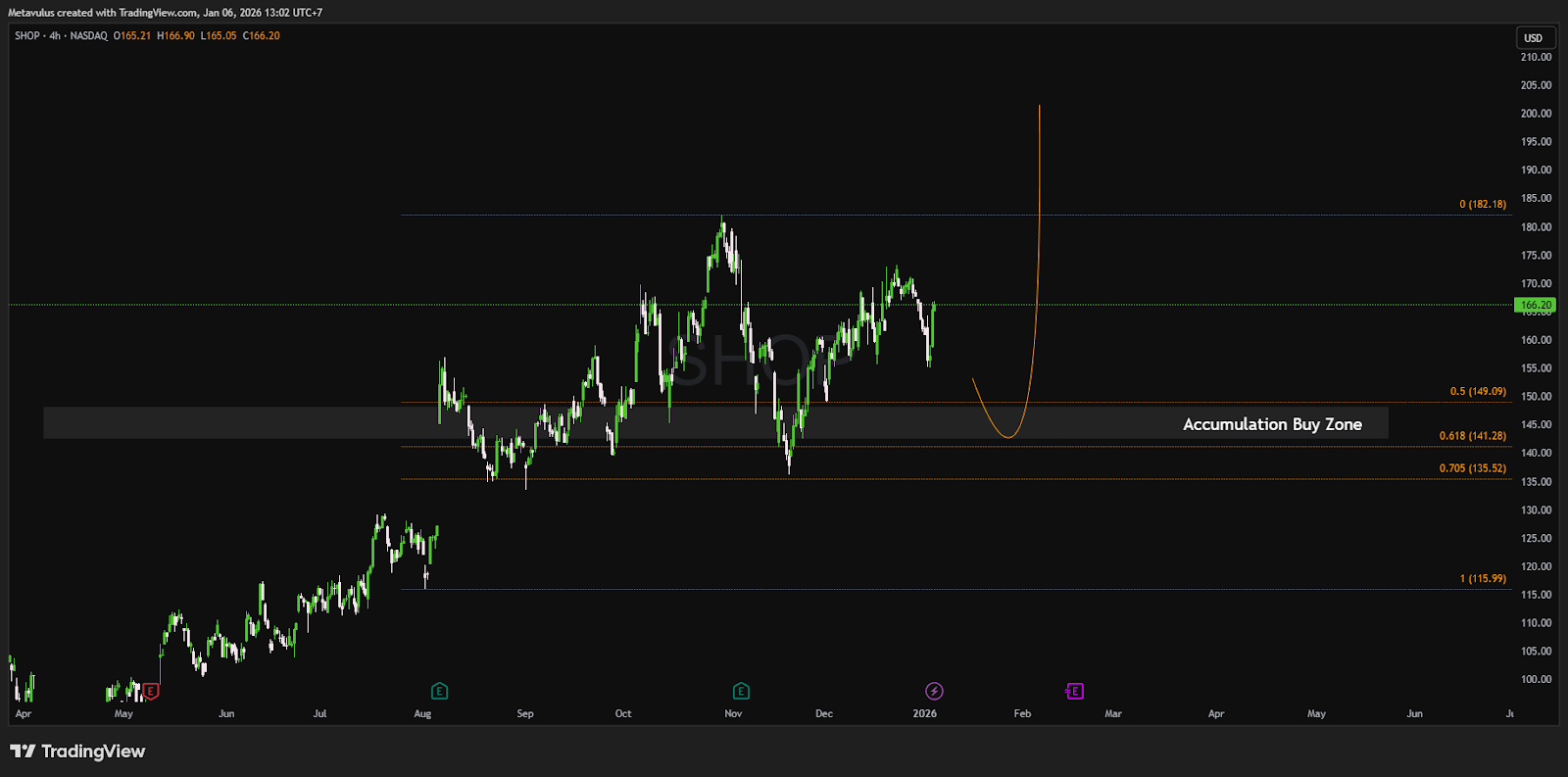Open the magenta upcoming earnings icon near February
The image size is (1568, 777).
1074,691
